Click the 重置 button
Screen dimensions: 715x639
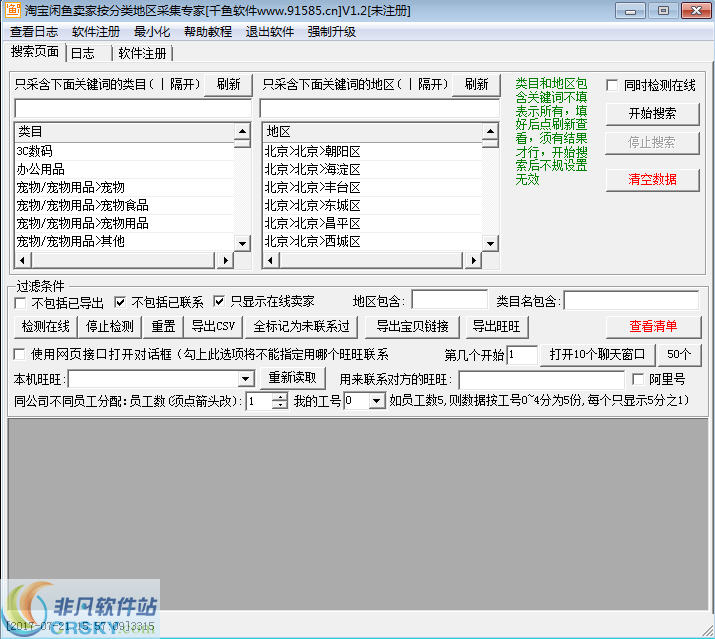click(163, 327)
